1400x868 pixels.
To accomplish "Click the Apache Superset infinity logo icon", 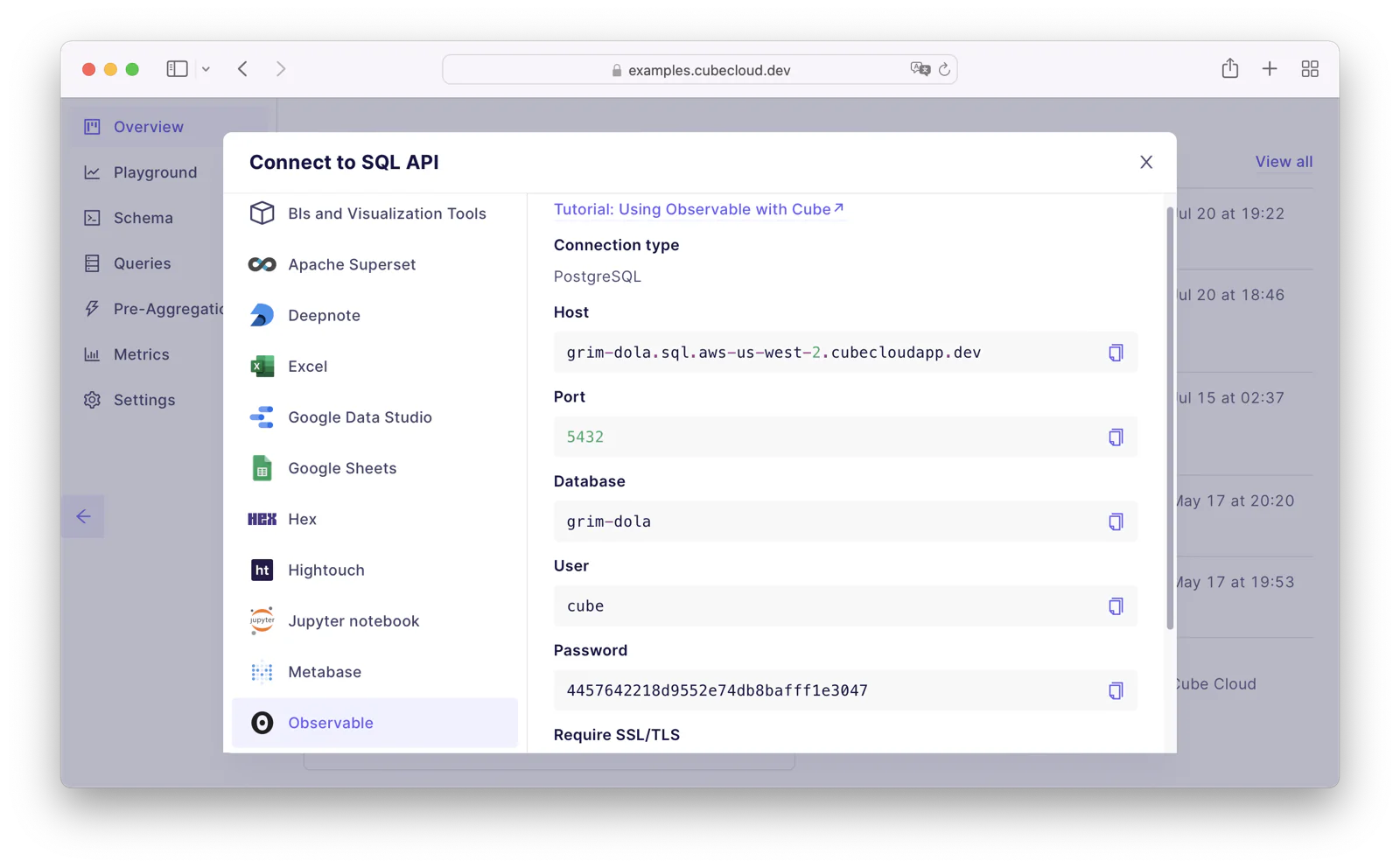I will click(x=262, y=264).
